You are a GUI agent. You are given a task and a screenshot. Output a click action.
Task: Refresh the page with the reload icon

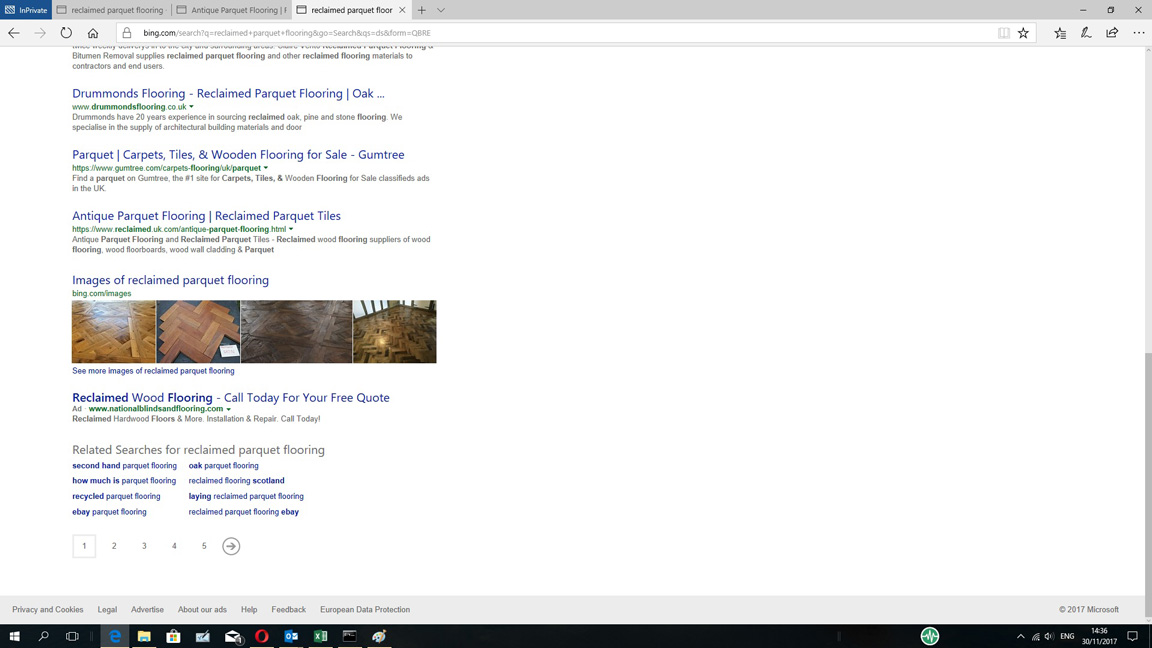(66, 33)
